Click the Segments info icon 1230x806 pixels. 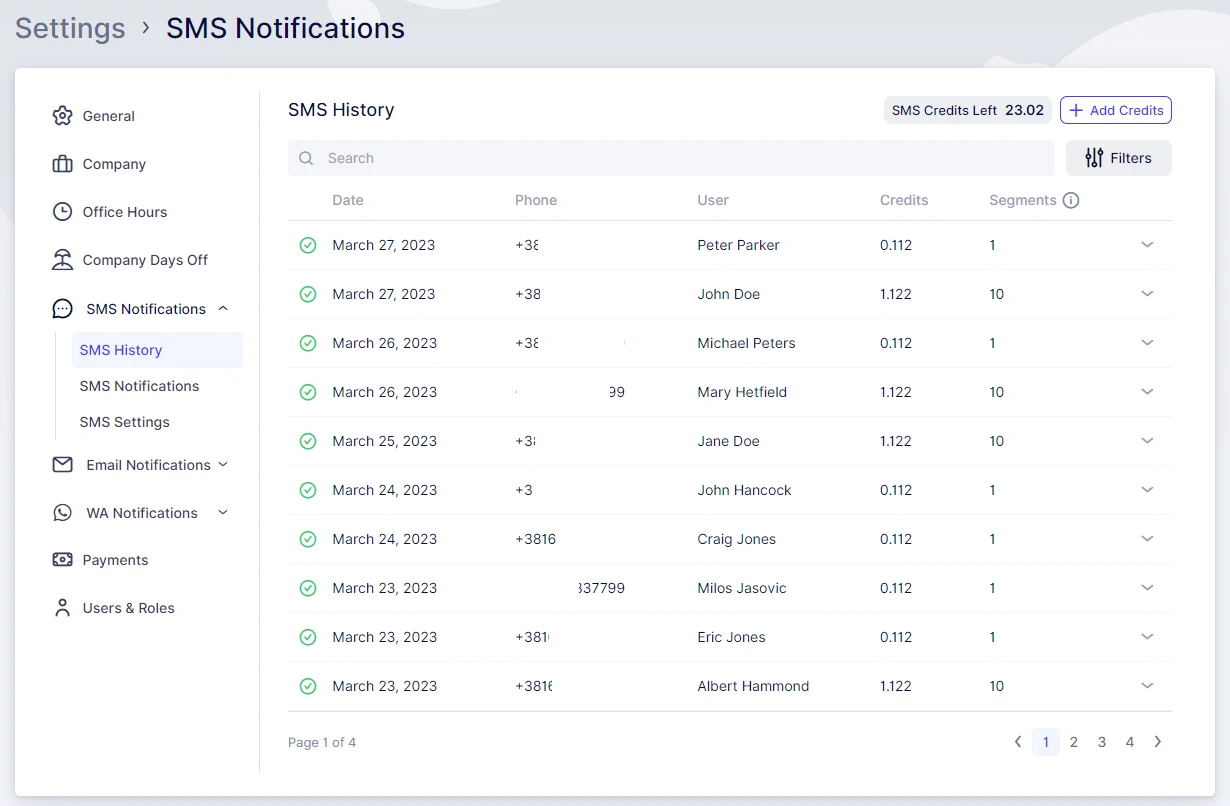click(x=1071, y=200)
